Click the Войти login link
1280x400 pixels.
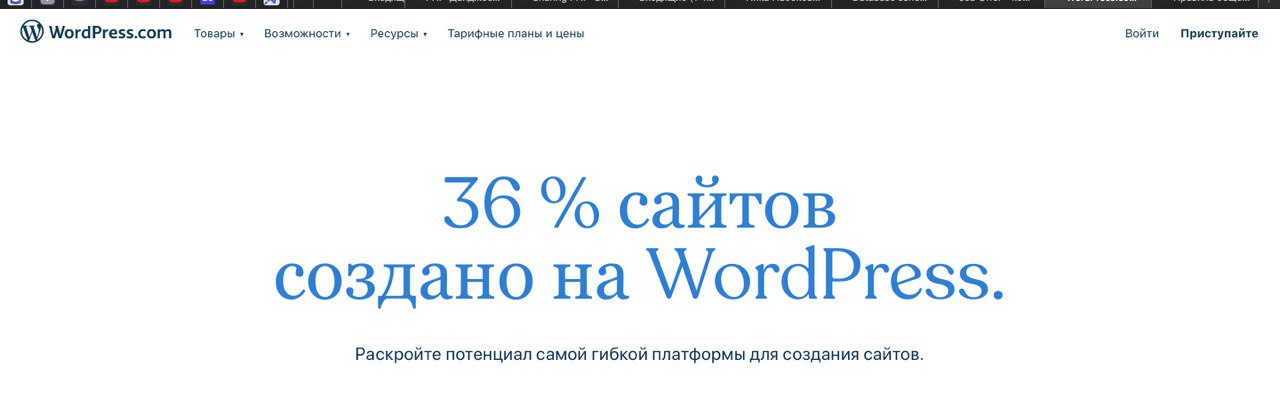click(x=1142, y=33)
